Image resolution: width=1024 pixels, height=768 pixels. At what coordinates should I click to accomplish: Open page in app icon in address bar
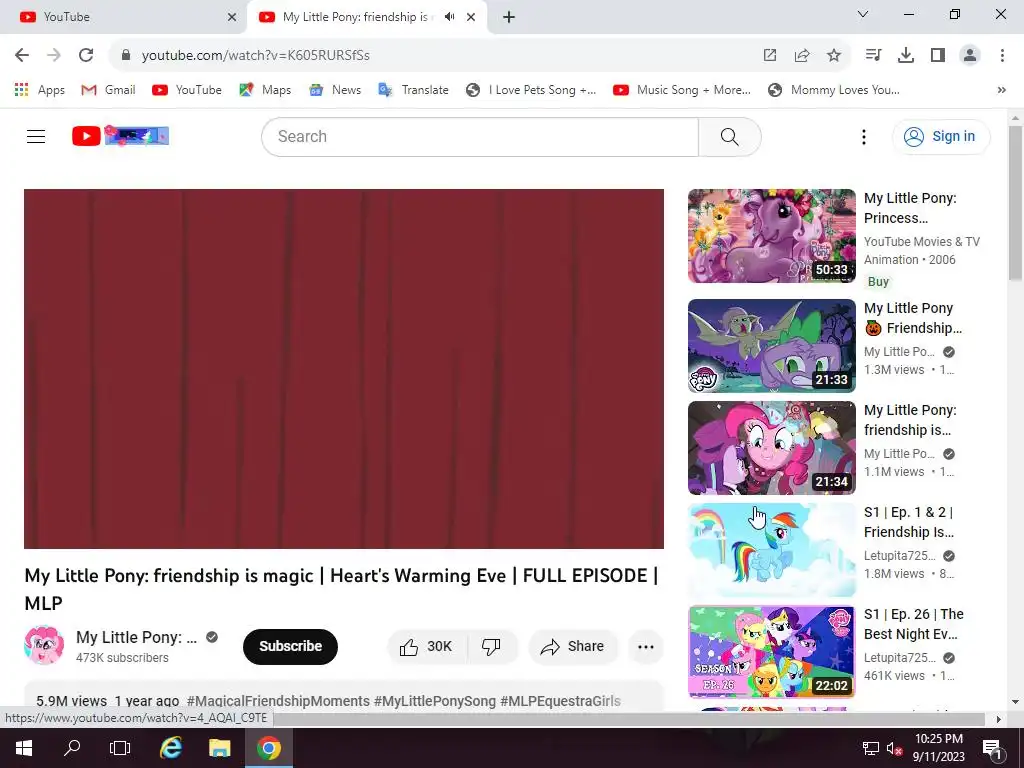pos(770,56)
